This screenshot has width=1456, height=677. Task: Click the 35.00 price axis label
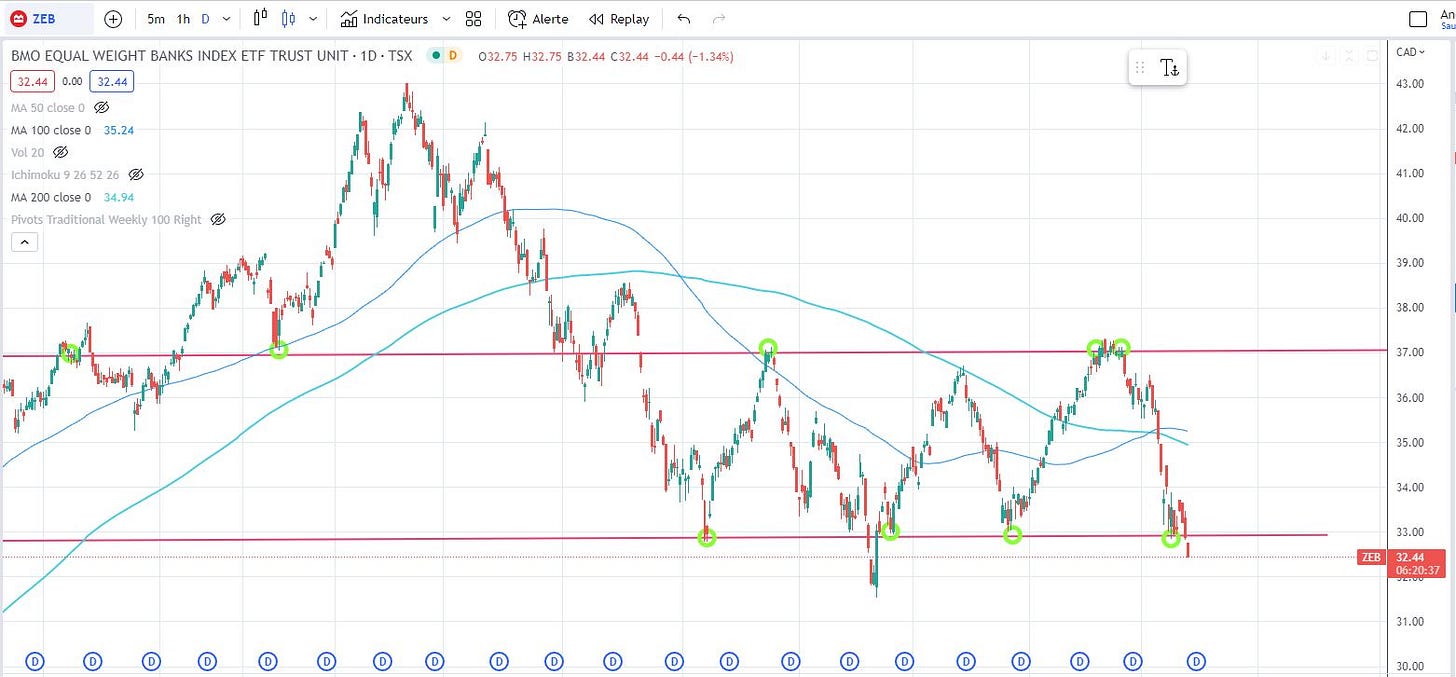[1410, 443]
